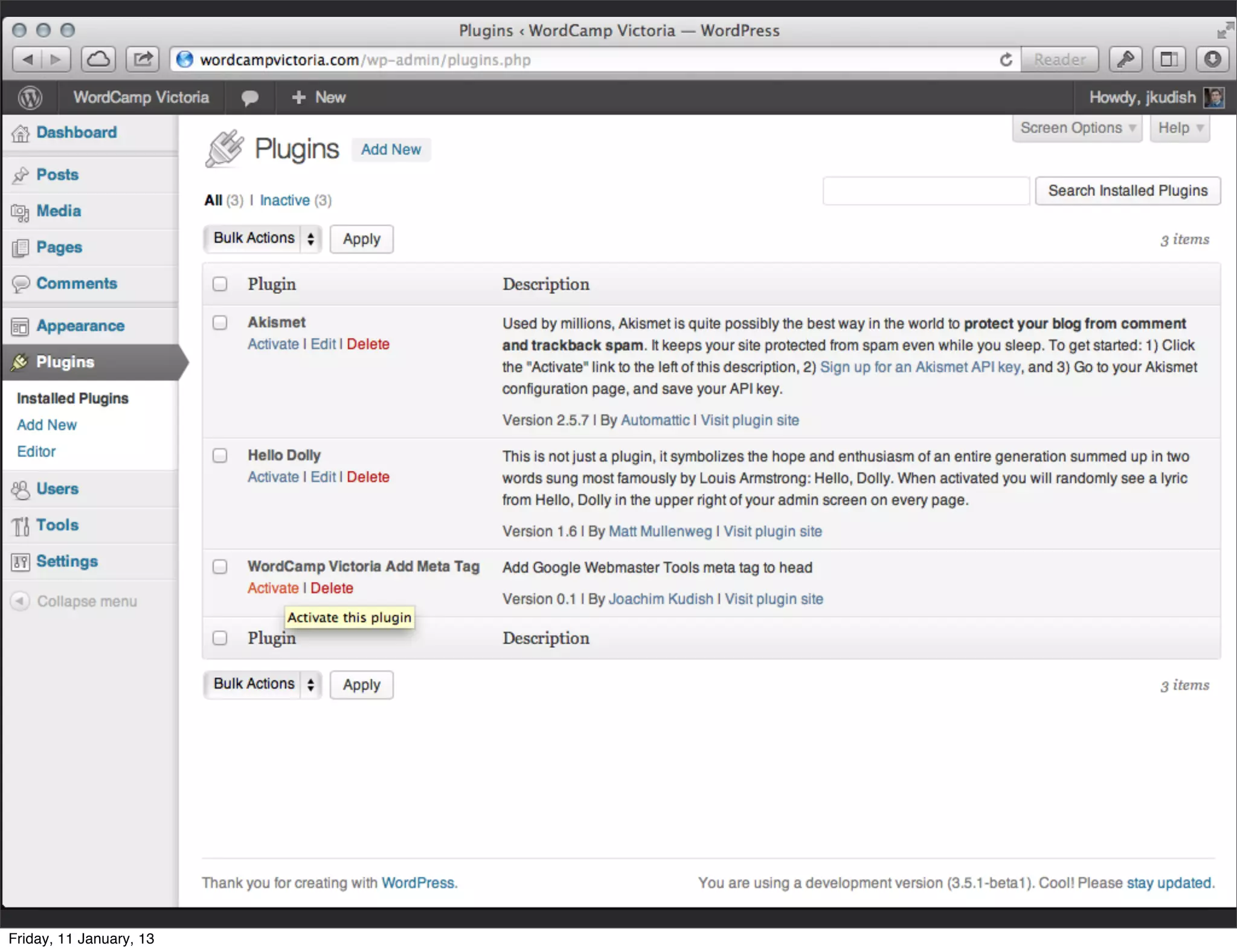Click the browser share button
The width and height of the screenshot is (1237, 952).
click(143, 59)
